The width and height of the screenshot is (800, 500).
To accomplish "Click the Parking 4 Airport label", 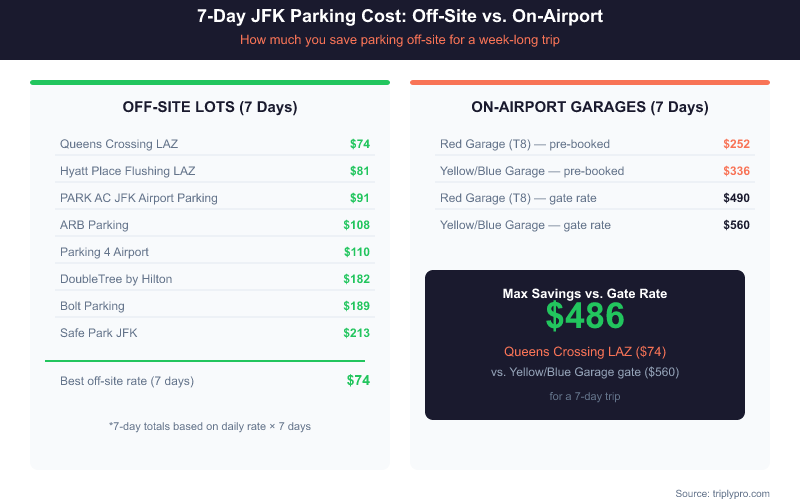I will click(x=104, y=252).
